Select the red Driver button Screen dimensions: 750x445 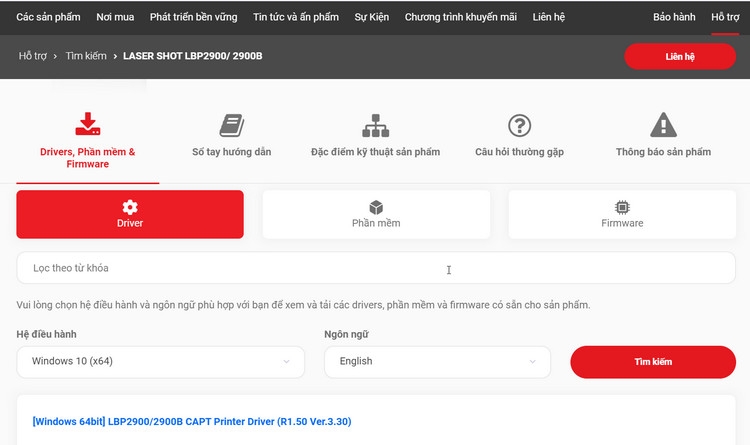point(130,214)
